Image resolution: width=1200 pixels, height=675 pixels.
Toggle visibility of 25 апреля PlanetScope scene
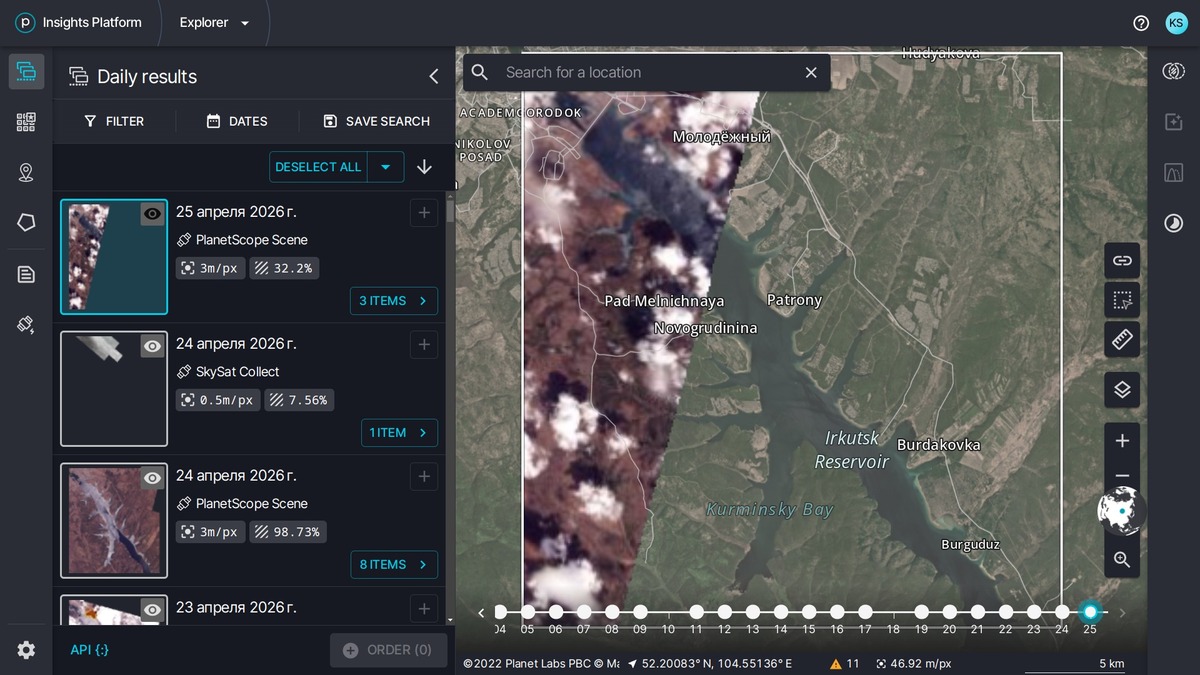coord(152,214)
